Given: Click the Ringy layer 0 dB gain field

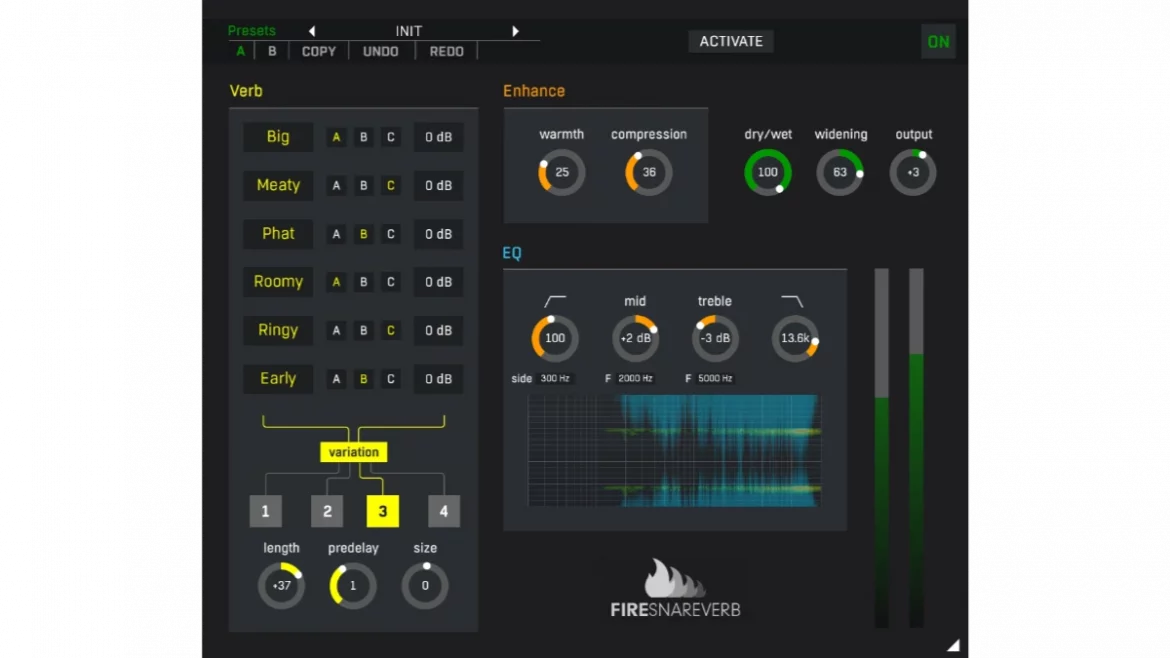Looking at the screenshot, I should (x=438, y=330).
